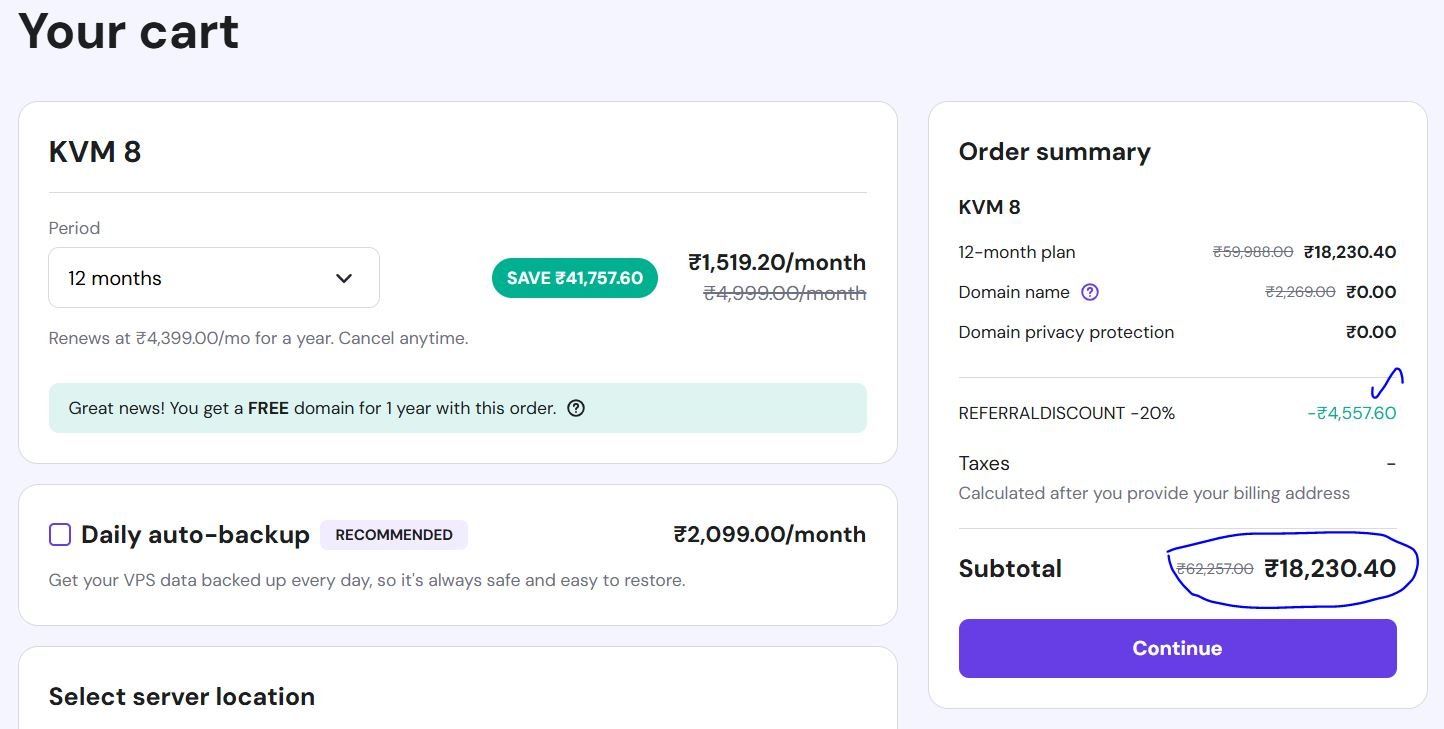Click the Select server location heading
1444x729 pixels.
pos(181,697)
